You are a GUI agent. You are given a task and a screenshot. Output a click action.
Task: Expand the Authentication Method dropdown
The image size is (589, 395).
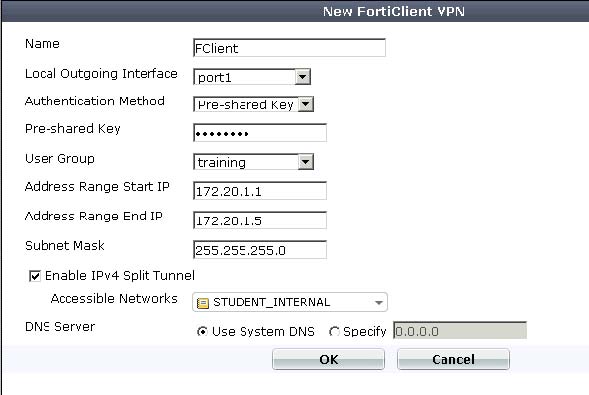click(306, 104)
